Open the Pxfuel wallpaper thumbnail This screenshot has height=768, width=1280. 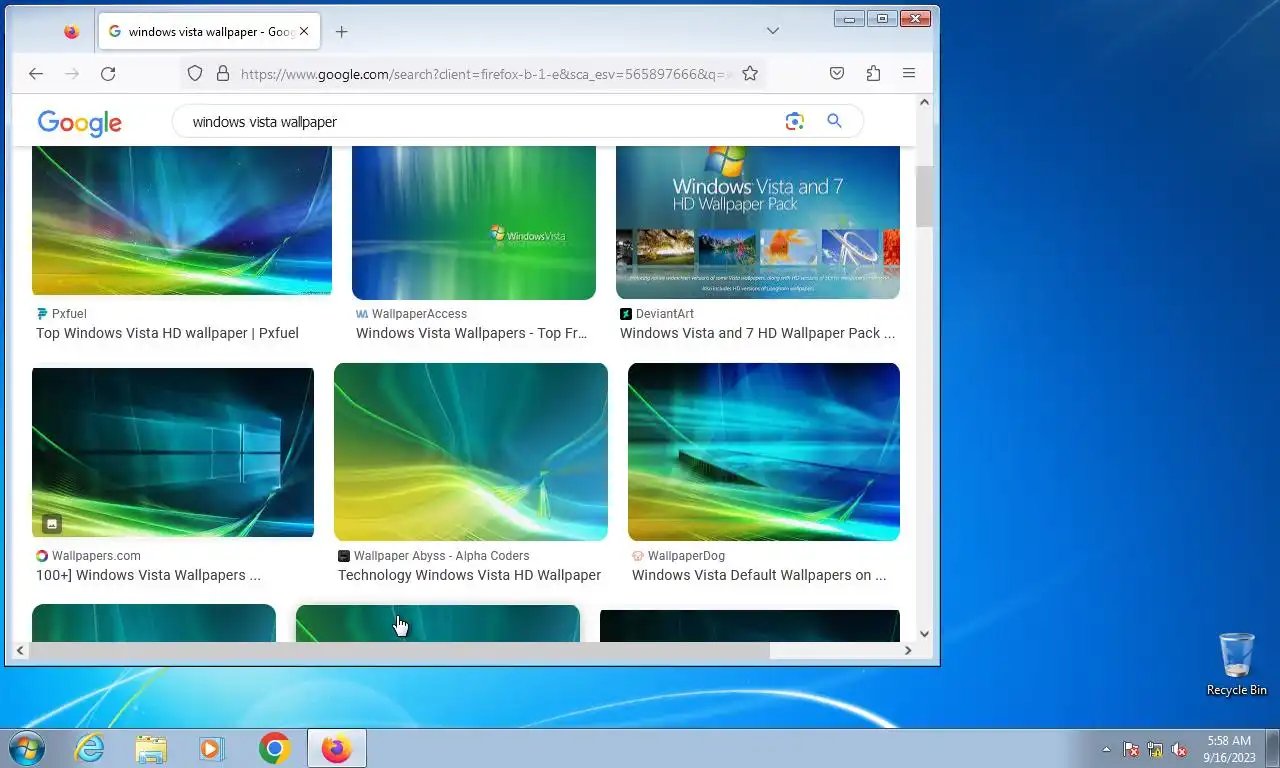point(182,220)
